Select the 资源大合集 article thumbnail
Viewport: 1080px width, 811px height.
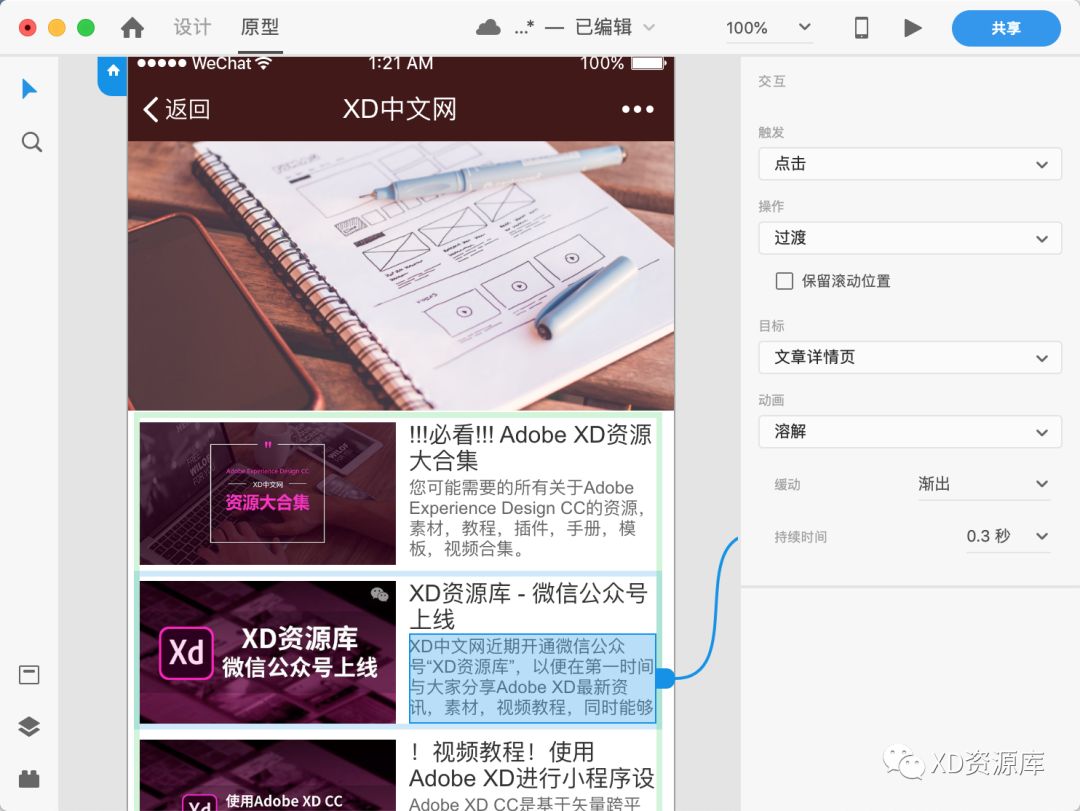click(x=268, y=493)
